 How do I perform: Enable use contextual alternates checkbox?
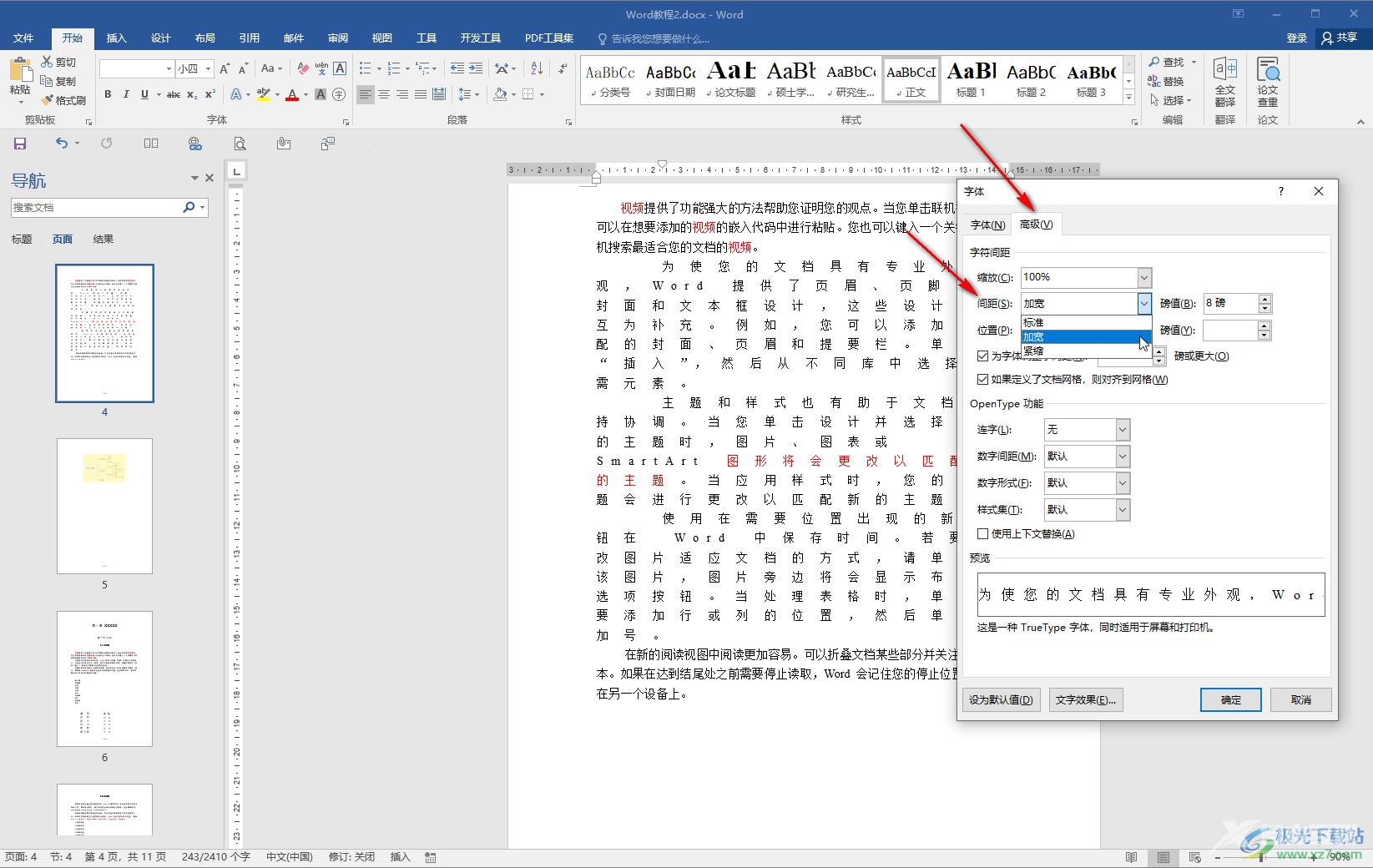[x=982, y=534]
